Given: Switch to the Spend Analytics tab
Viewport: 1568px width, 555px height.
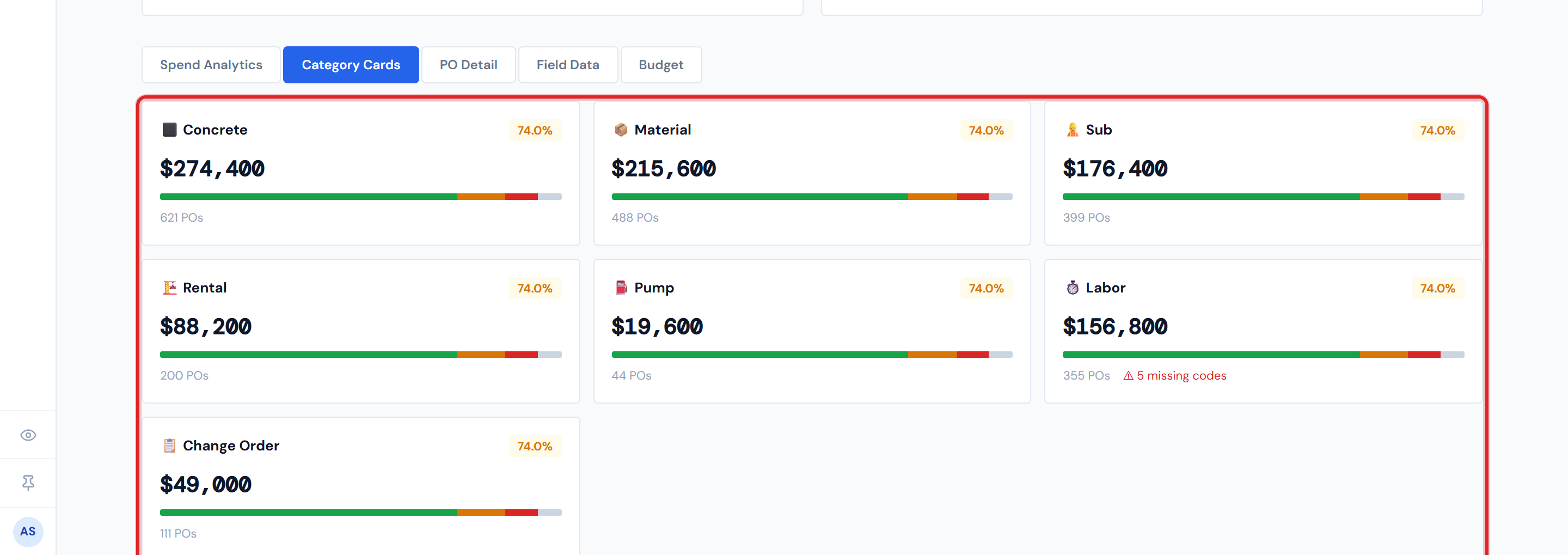Looking at the screenshot, I should pos(211,65).
